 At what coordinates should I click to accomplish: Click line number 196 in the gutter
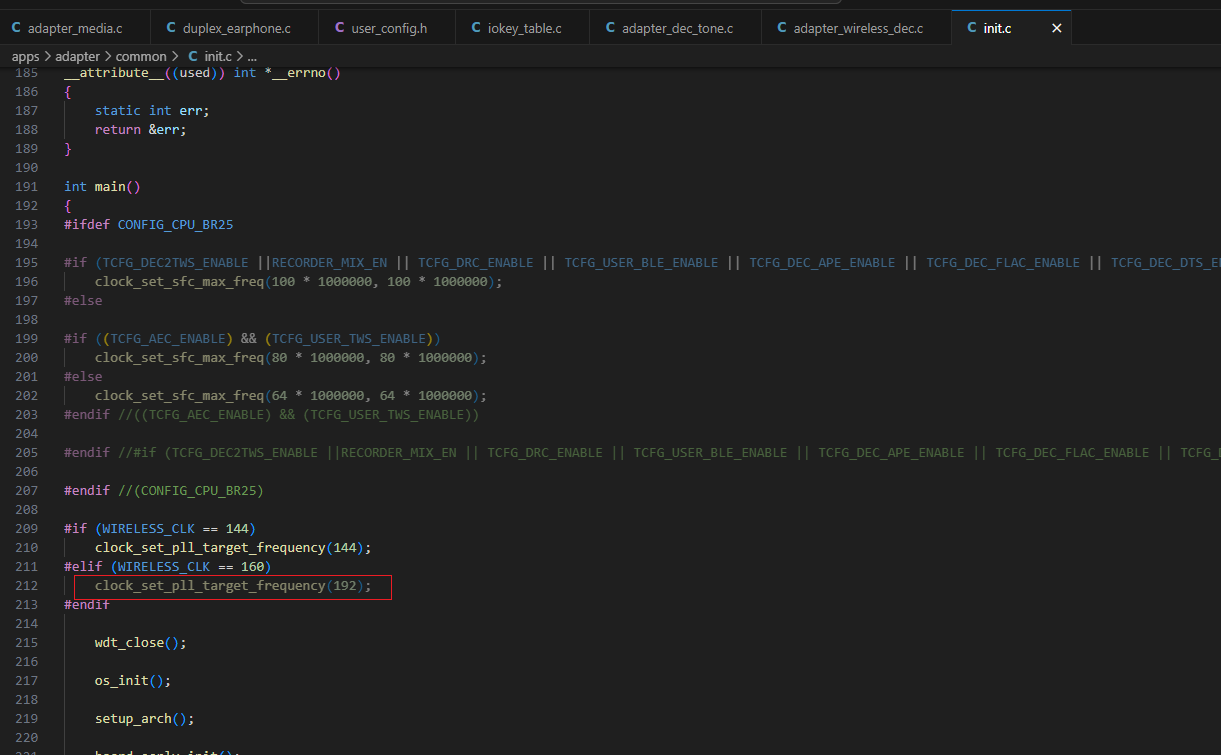tap(27, 281)
